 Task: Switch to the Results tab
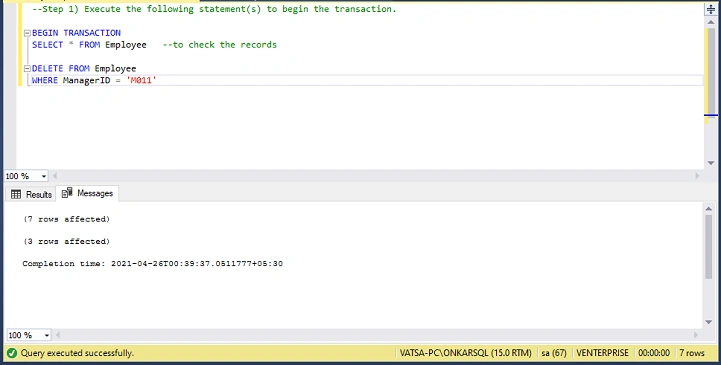(31, 194)
